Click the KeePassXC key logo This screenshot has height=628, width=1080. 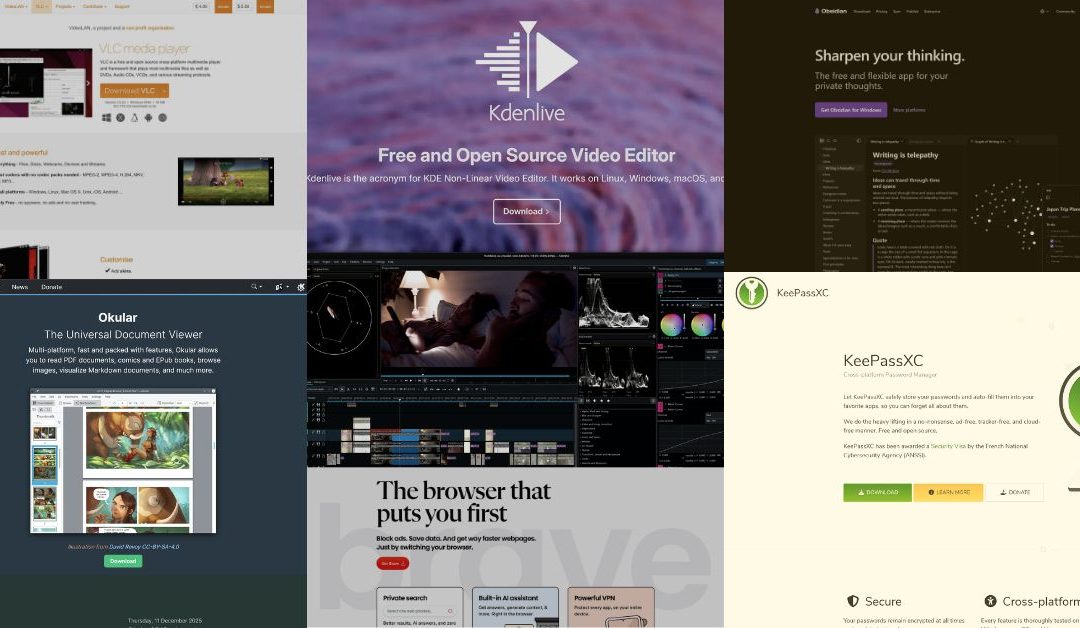(x=751, y=293)
